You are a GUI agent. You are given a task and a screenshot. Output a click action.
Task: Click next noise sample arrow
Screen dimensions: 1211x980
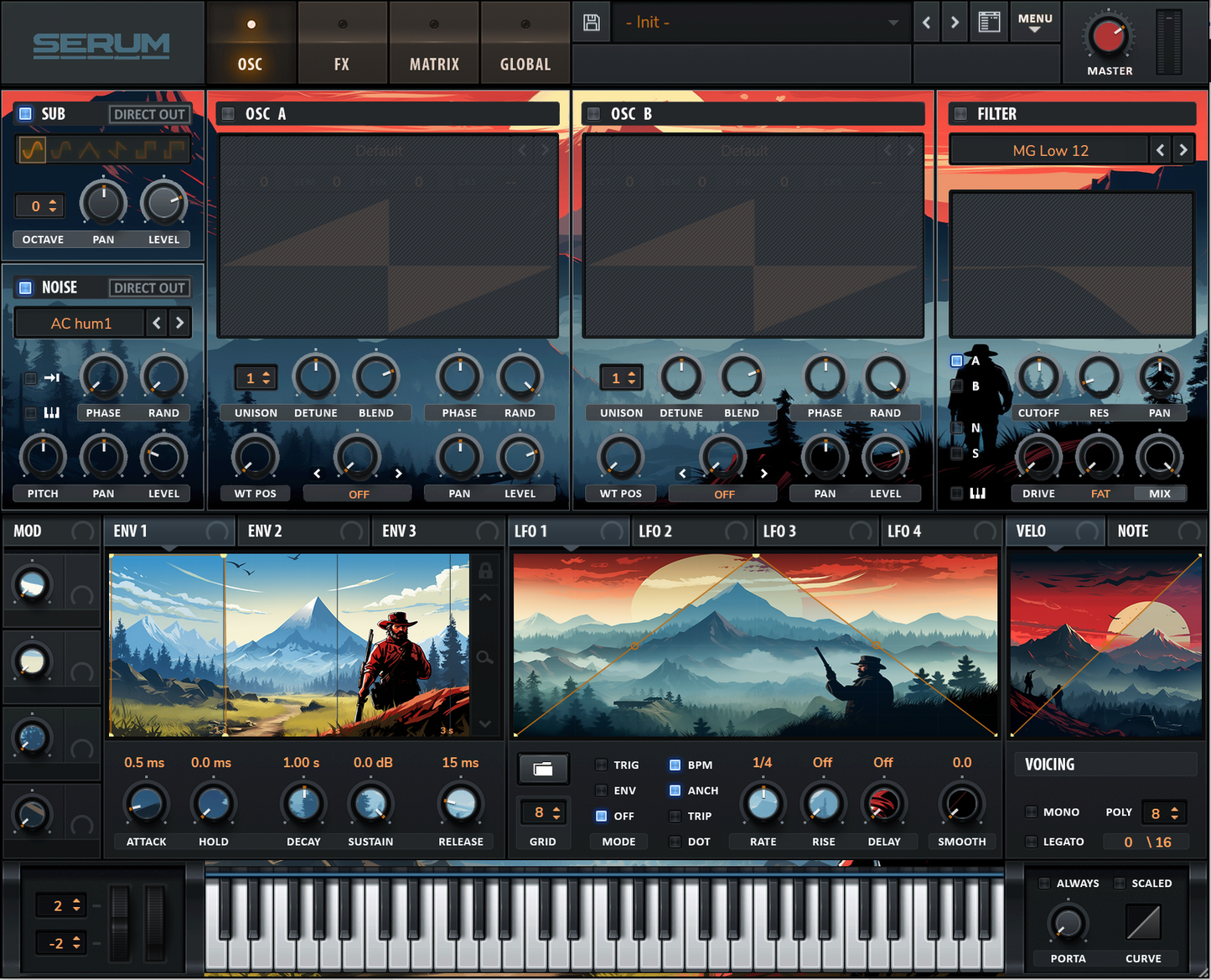click(x=179, y=323)
